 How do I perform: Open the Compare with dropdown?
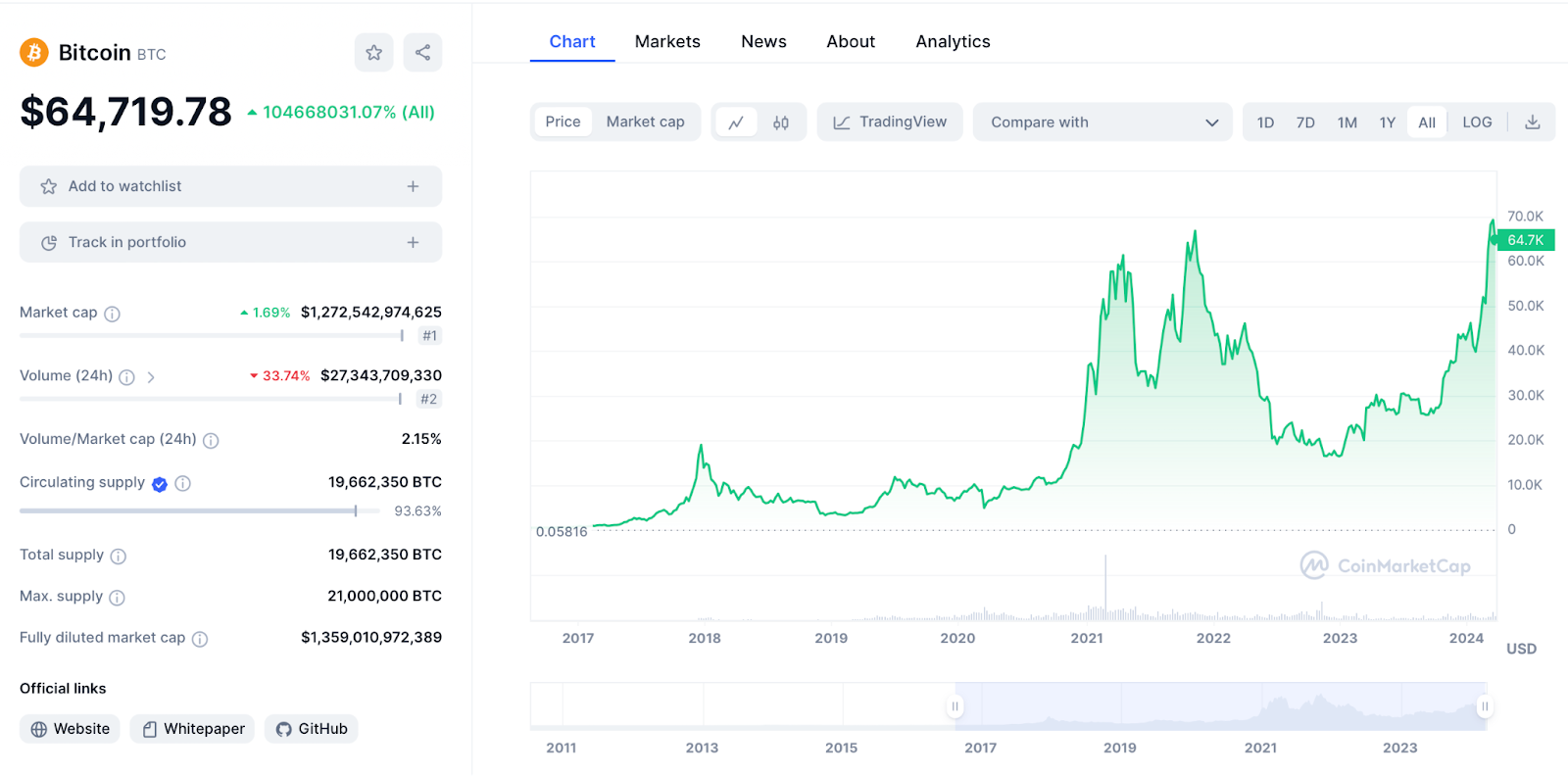point(1102,122)
